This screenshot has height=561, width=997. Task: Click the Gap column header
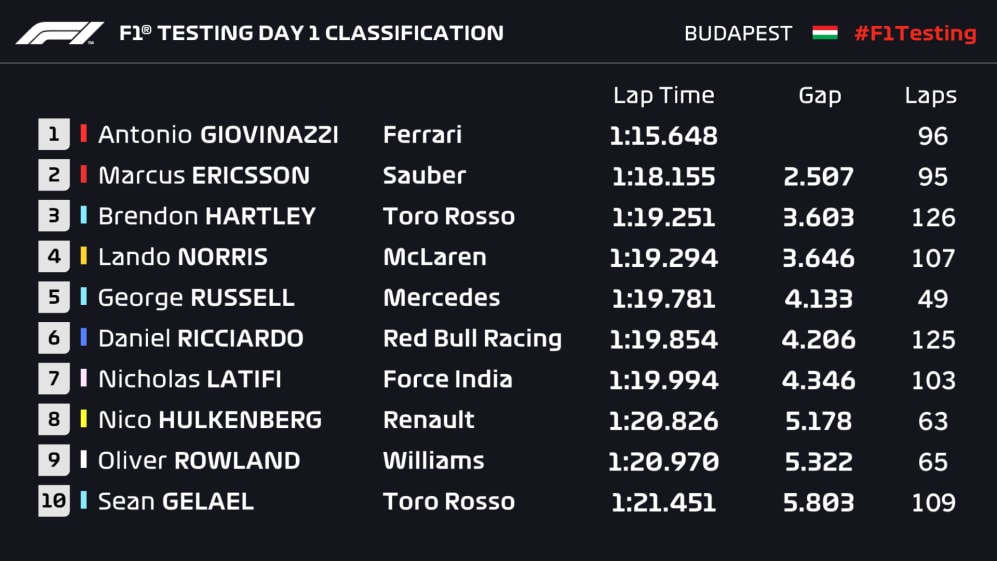819,96
